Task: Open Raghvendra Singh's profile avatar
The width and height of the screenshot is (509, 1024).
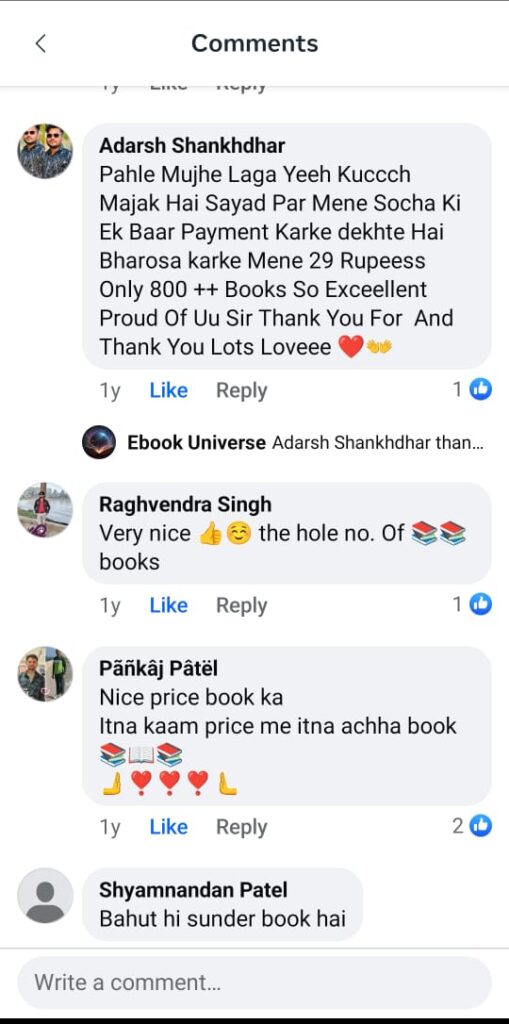Action: pyautogui.click(x=45, y=510)
